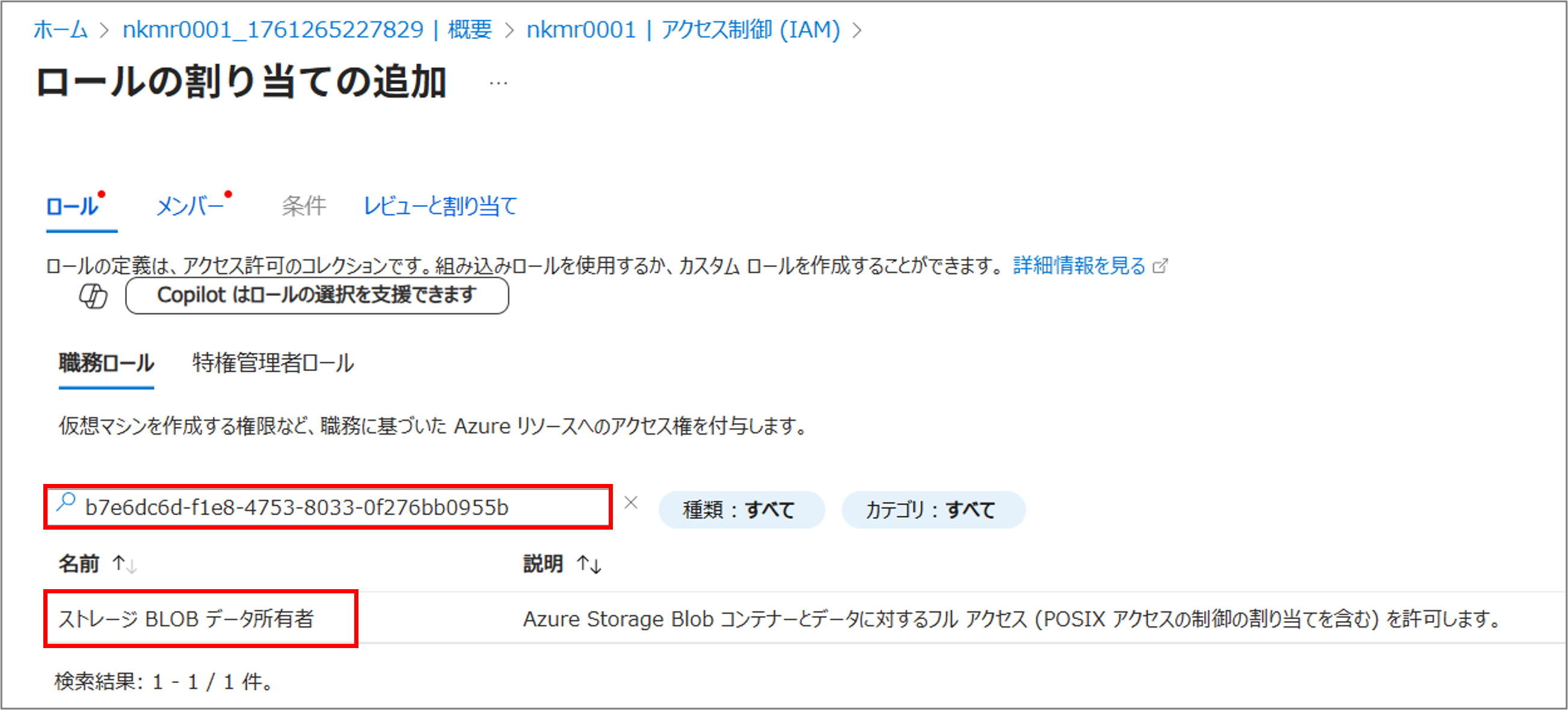The width and height of the screenshot is (1568, 710).
Task: Open the 条件 tab
Action: pyautogui.click(x=304, y=207)
